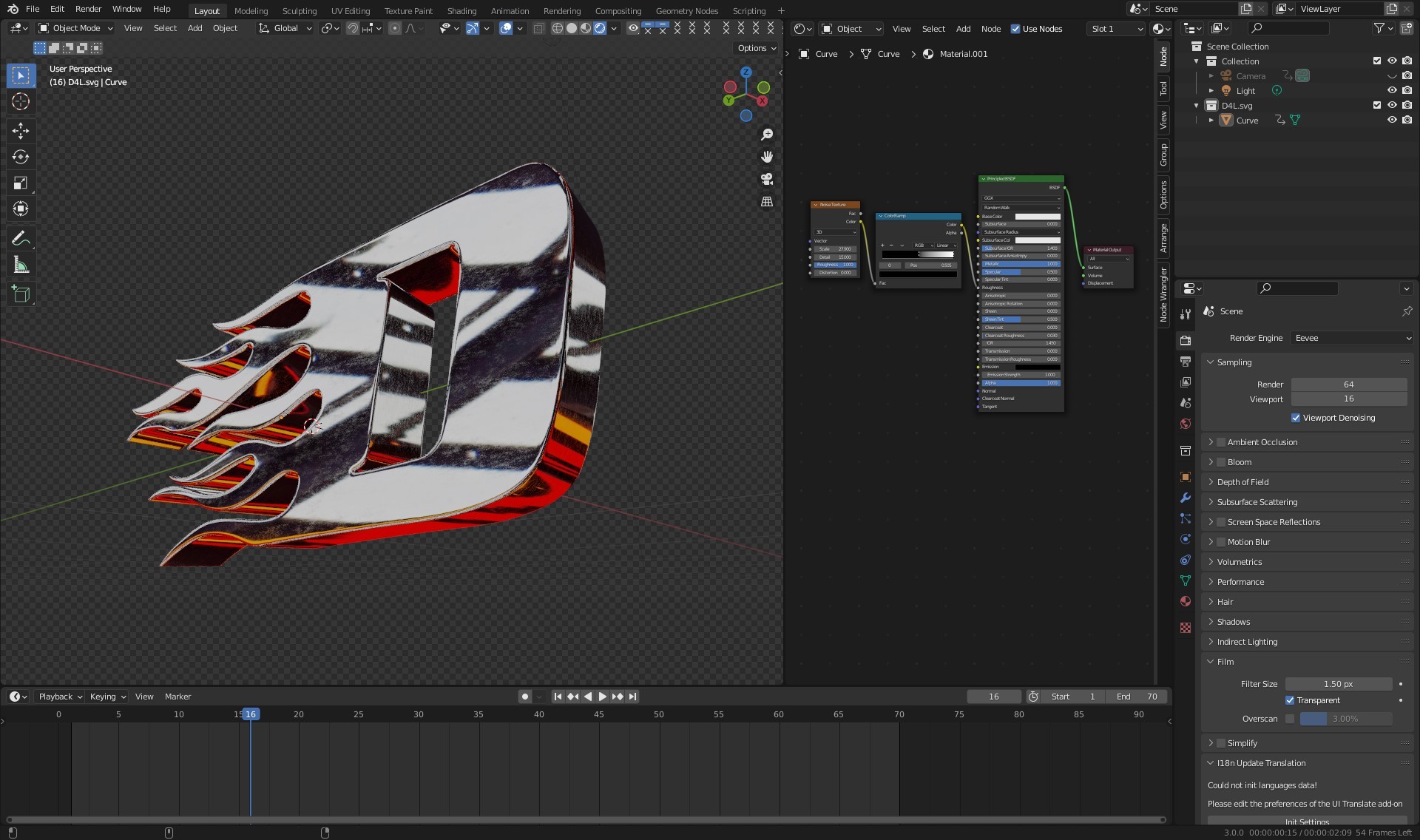
Task: Click the Init Settings button
Action: (x=1307, y=821)
